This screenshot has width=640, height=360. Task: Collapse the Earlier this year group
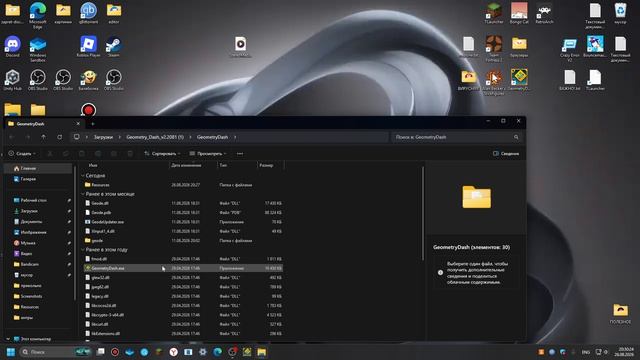pyautogui.click(x=83, y=249)
